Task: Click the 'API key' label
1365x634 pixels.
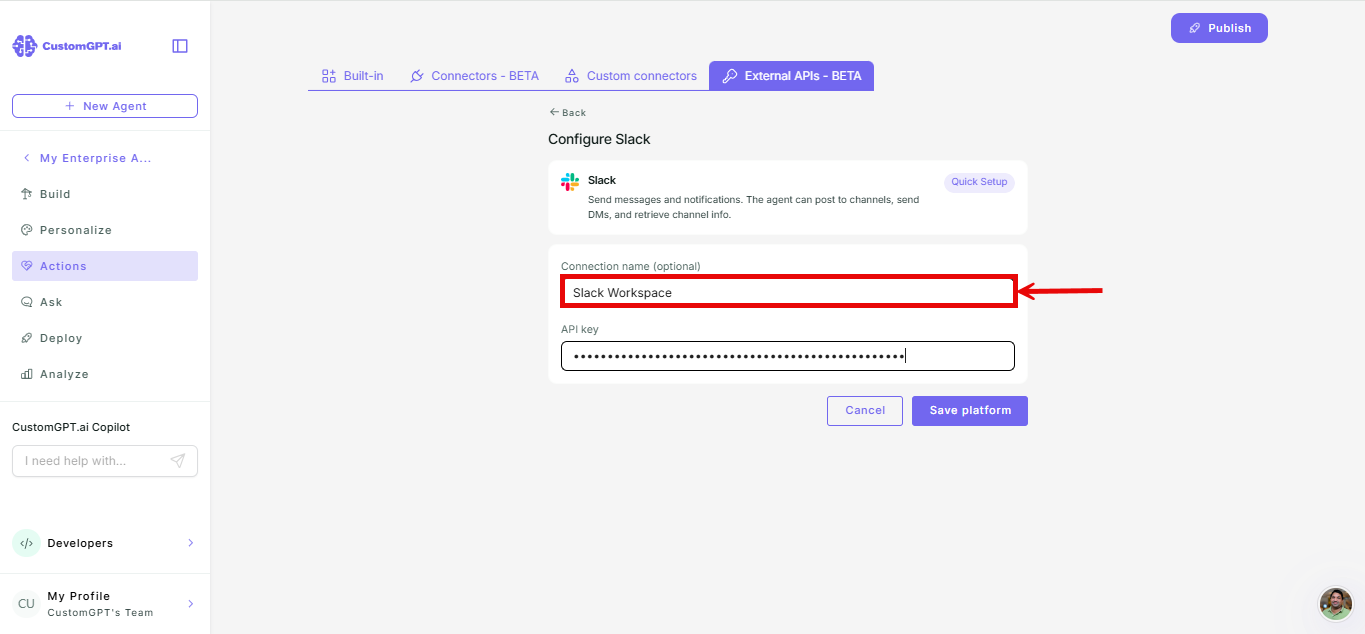Action: click(x=580, y=329)
